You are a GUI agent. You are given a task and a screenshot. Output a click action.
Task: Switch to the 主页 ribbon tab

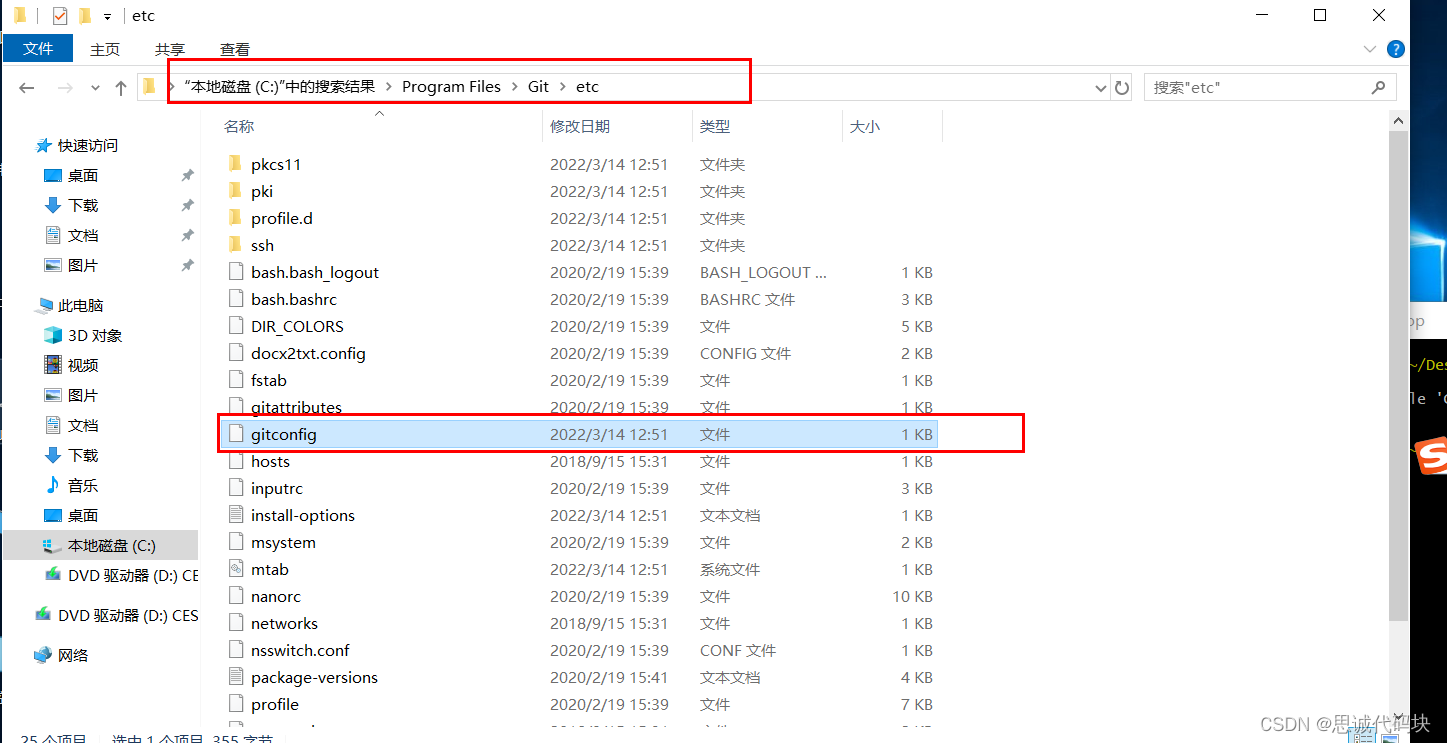pyautogui.click(x=105, y=49)
